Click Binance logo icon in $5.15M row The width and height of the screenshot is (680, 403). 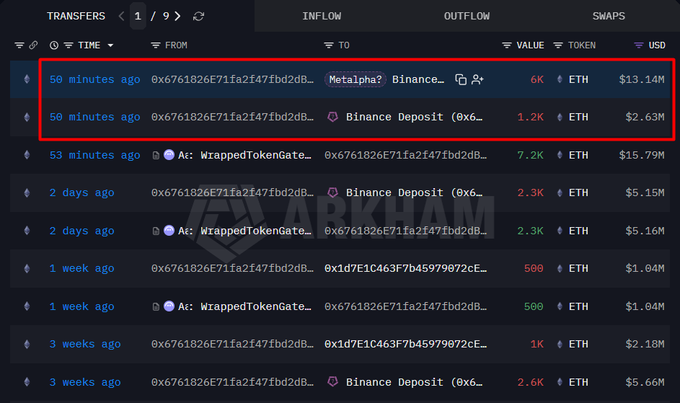tap(333, 193)
